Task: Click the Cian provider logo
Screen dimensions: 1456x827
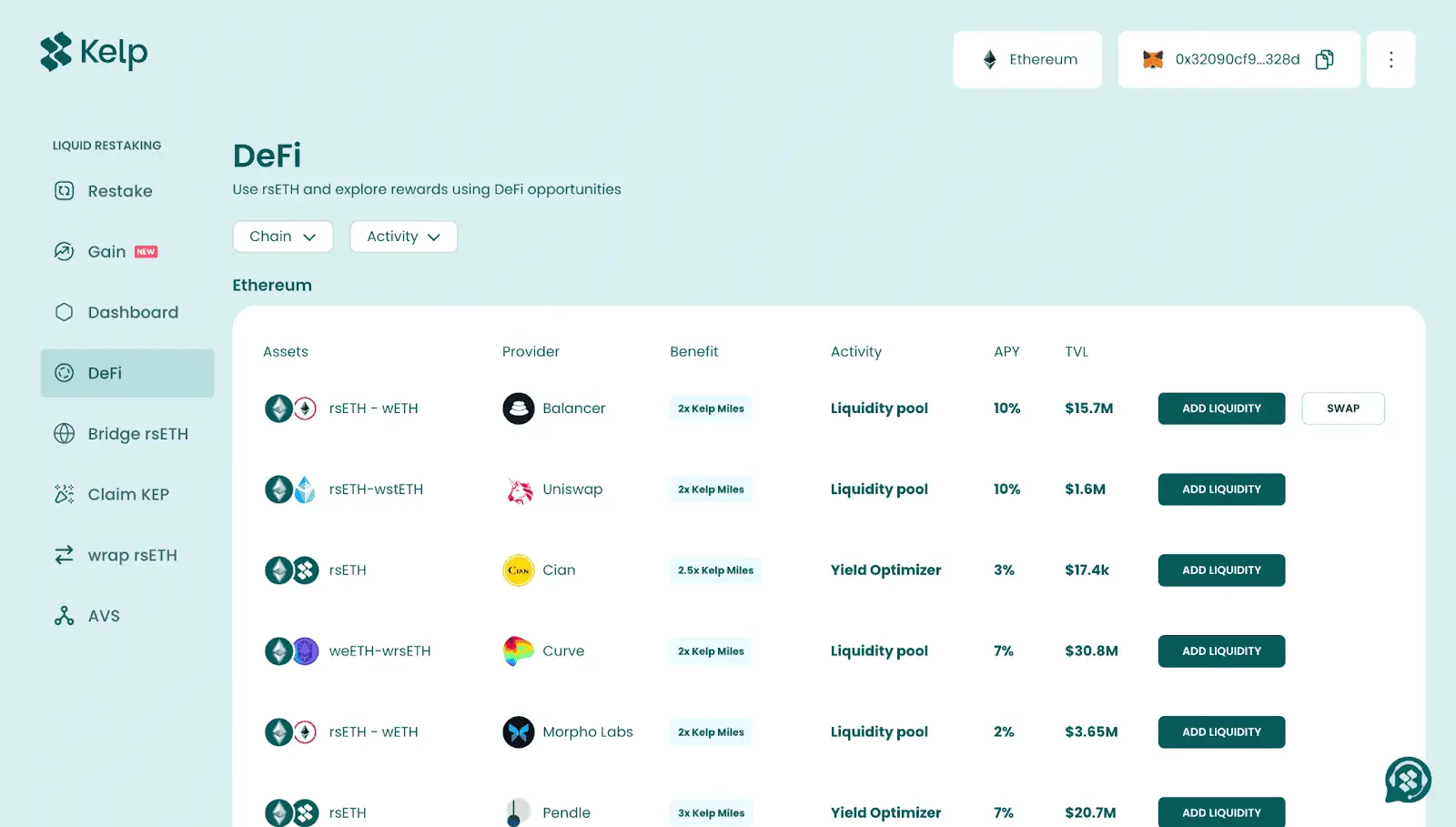Action: click(519, 570)
